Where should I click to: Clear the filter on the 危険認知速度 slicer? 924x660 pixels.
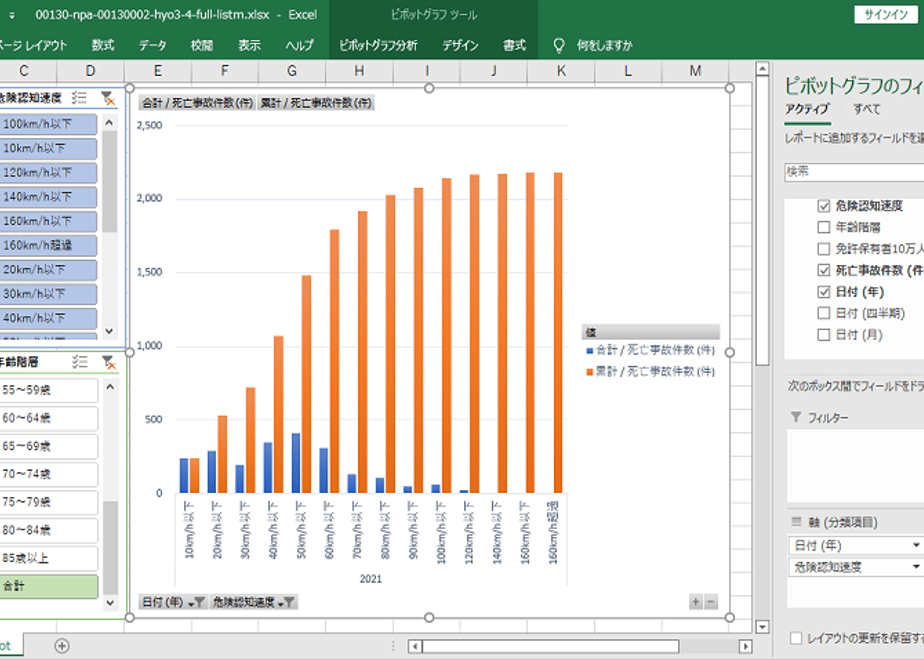(x=108, y=98)
